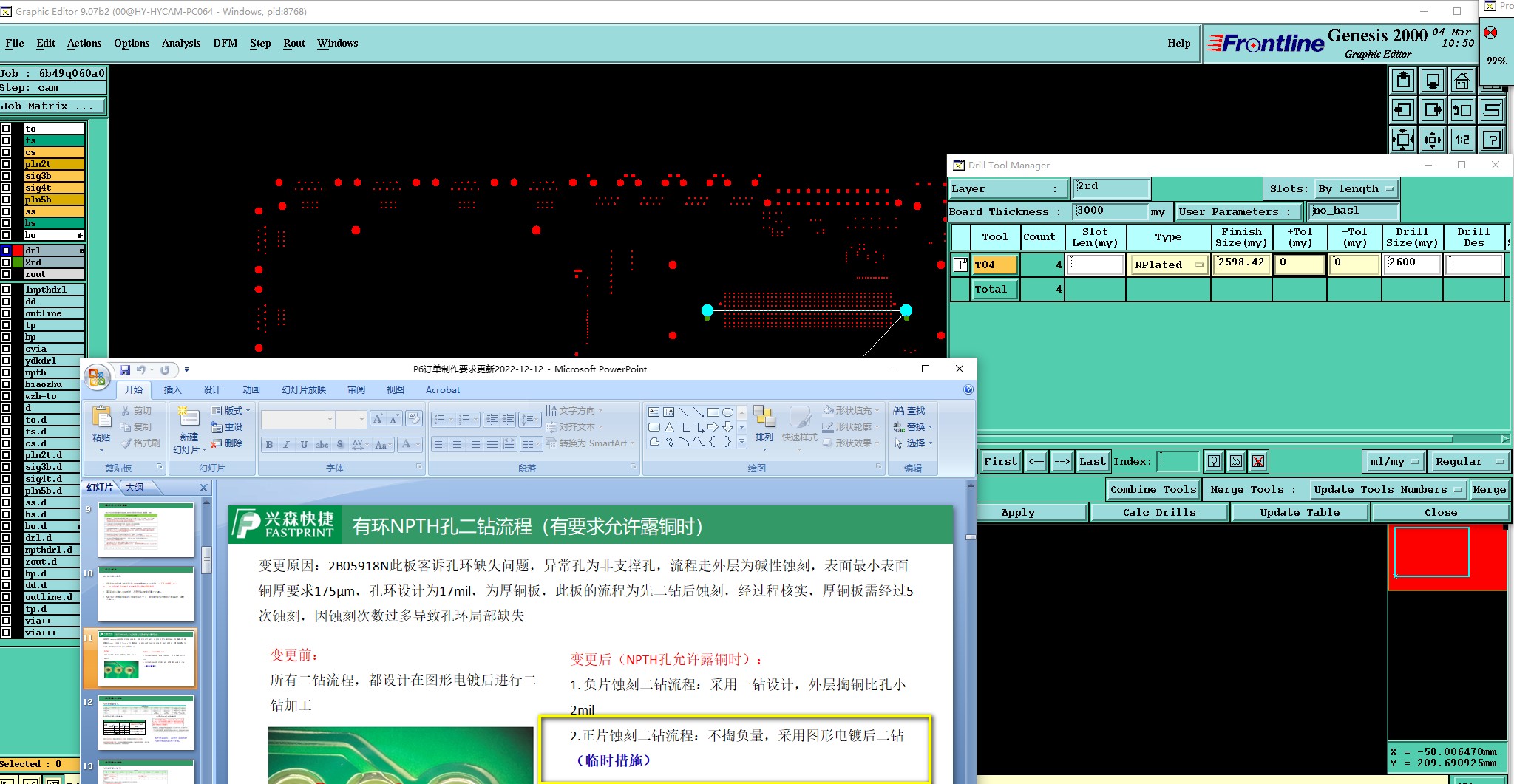Open the ml/my units dropdown
The height and width of the screenshot is (784, 1514).
coord(1394,462)
